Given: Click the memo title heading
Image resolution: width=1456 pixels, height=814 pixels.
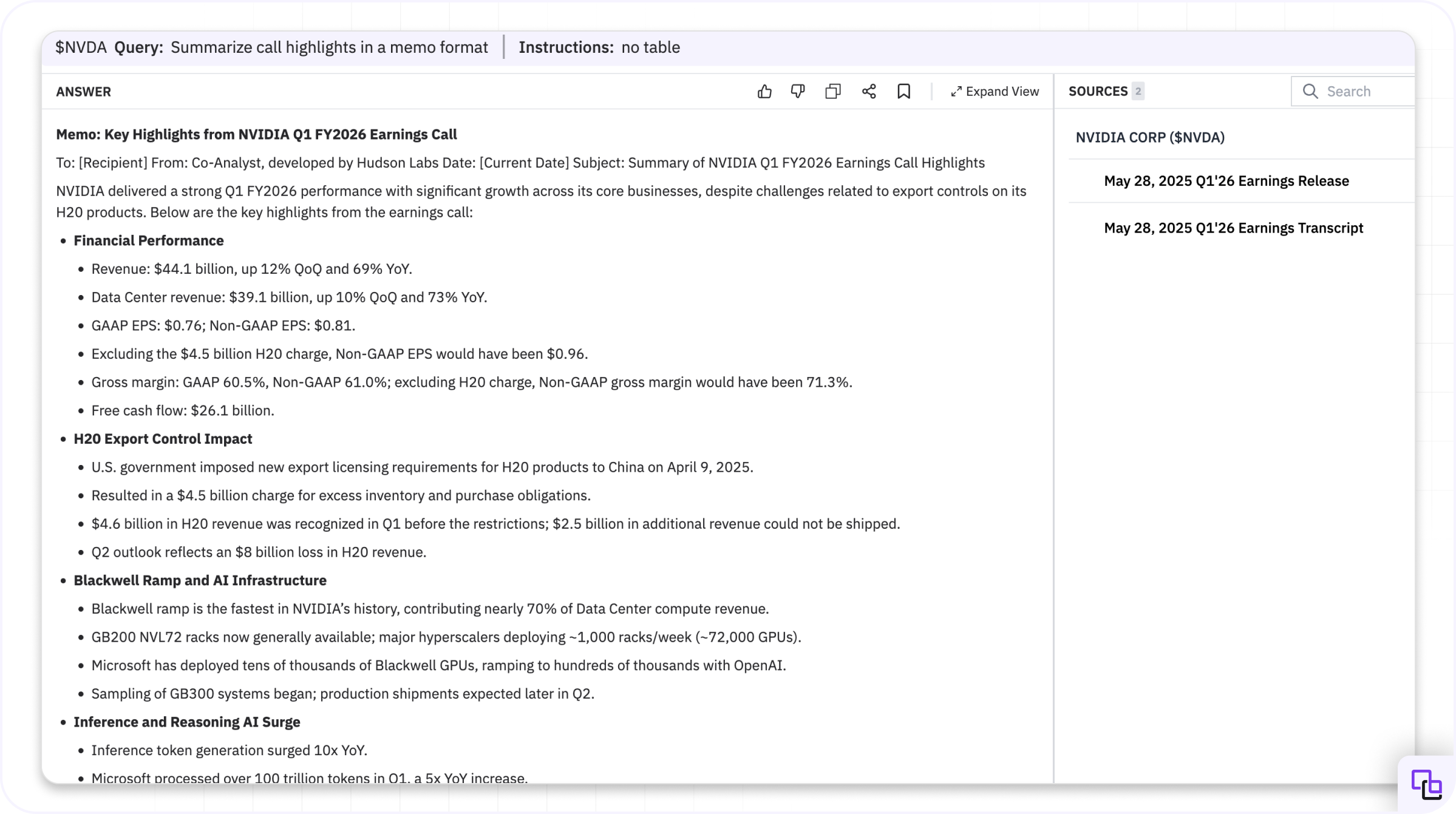Looking at the screenshot, I should (256, 135).
